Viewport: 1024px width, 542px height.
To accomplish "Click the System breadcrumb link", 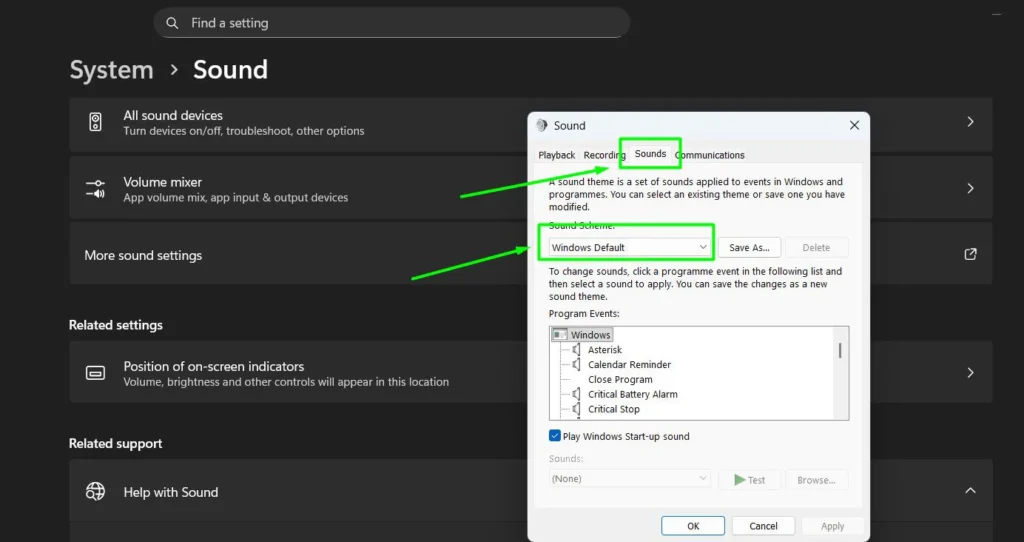I will click(112, 70).
